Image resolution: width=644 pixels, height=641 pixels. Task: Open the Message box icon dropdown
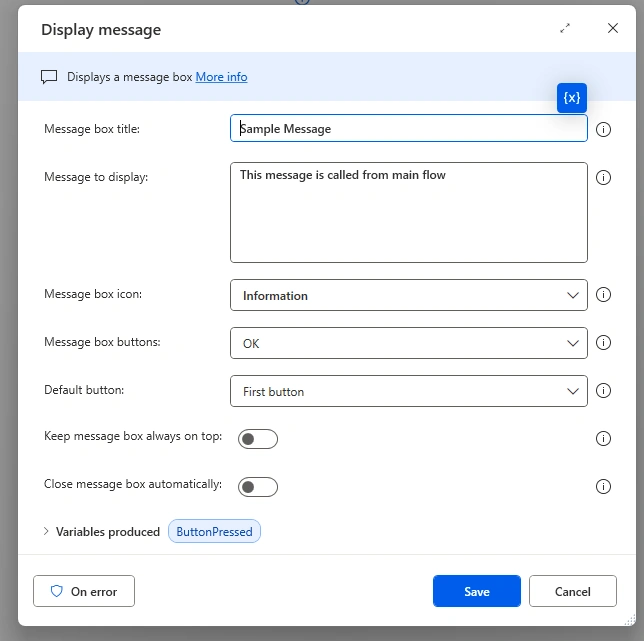[x=409, y=295]
